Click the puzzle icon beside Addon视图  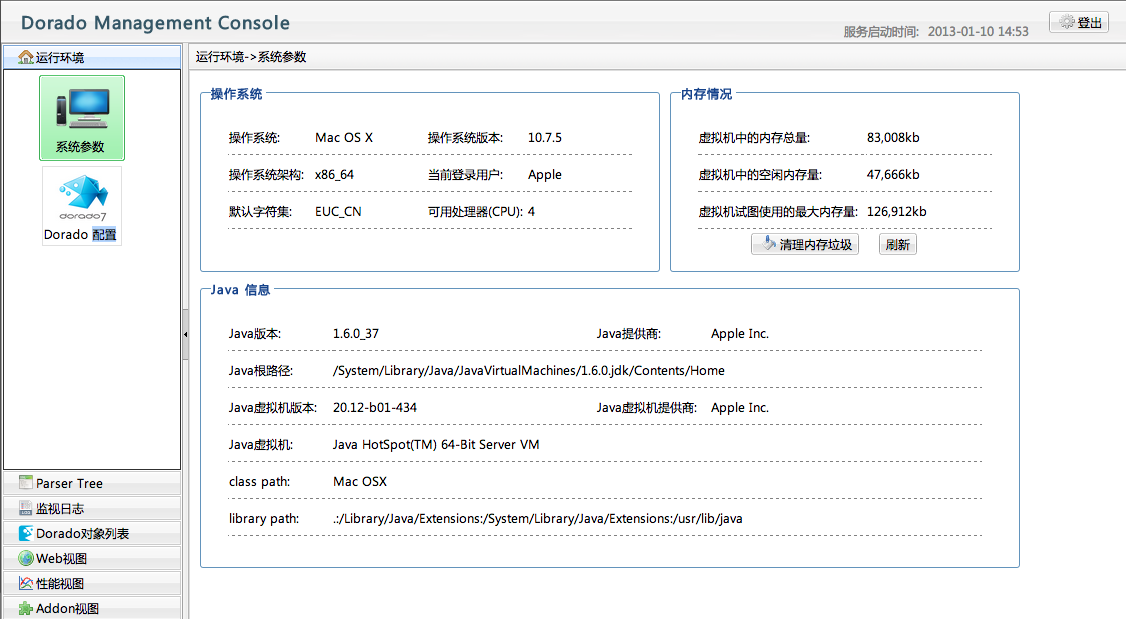[x=26, y=608]
